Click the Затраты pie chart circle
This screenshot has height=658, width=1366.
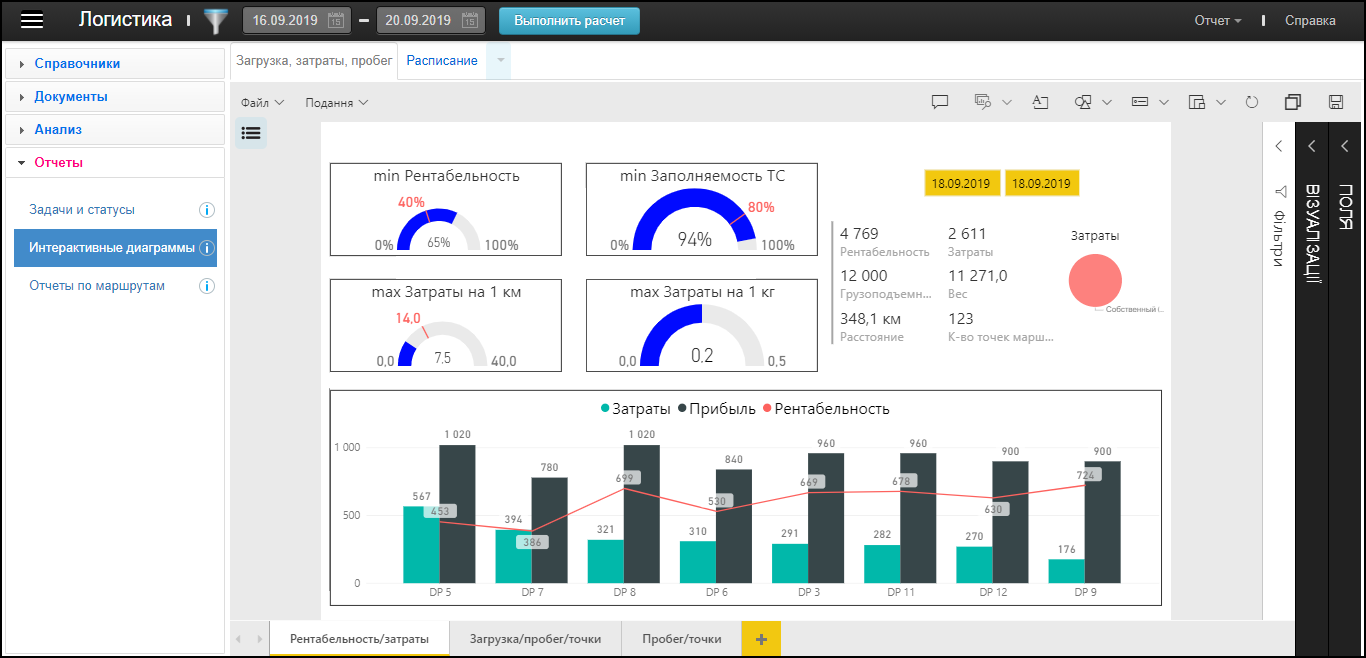[x=1095, y=280]
